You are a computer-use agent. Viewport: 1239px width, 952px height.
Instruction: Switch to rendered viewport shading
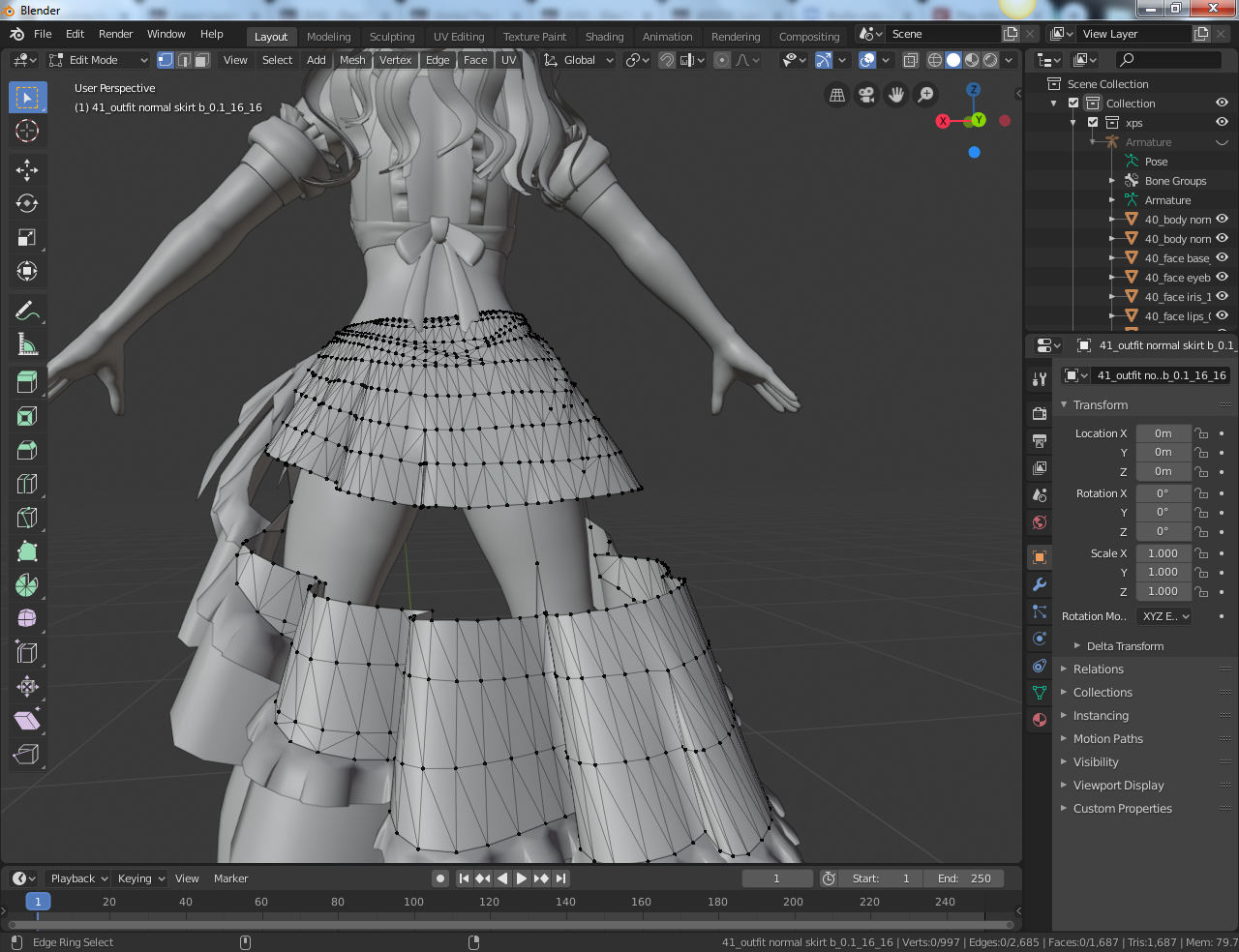pyautogui.click(x=990, y=60)
